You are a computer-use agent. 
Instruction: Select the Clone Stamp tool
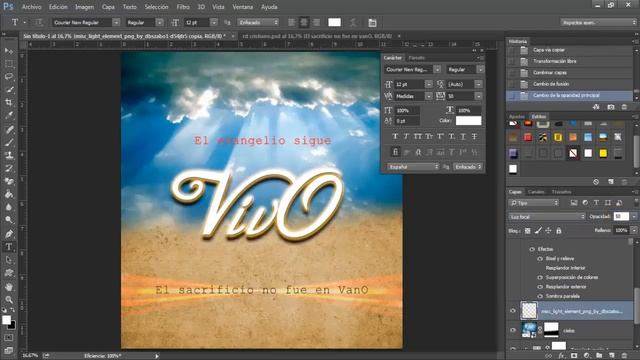(9, 155)
